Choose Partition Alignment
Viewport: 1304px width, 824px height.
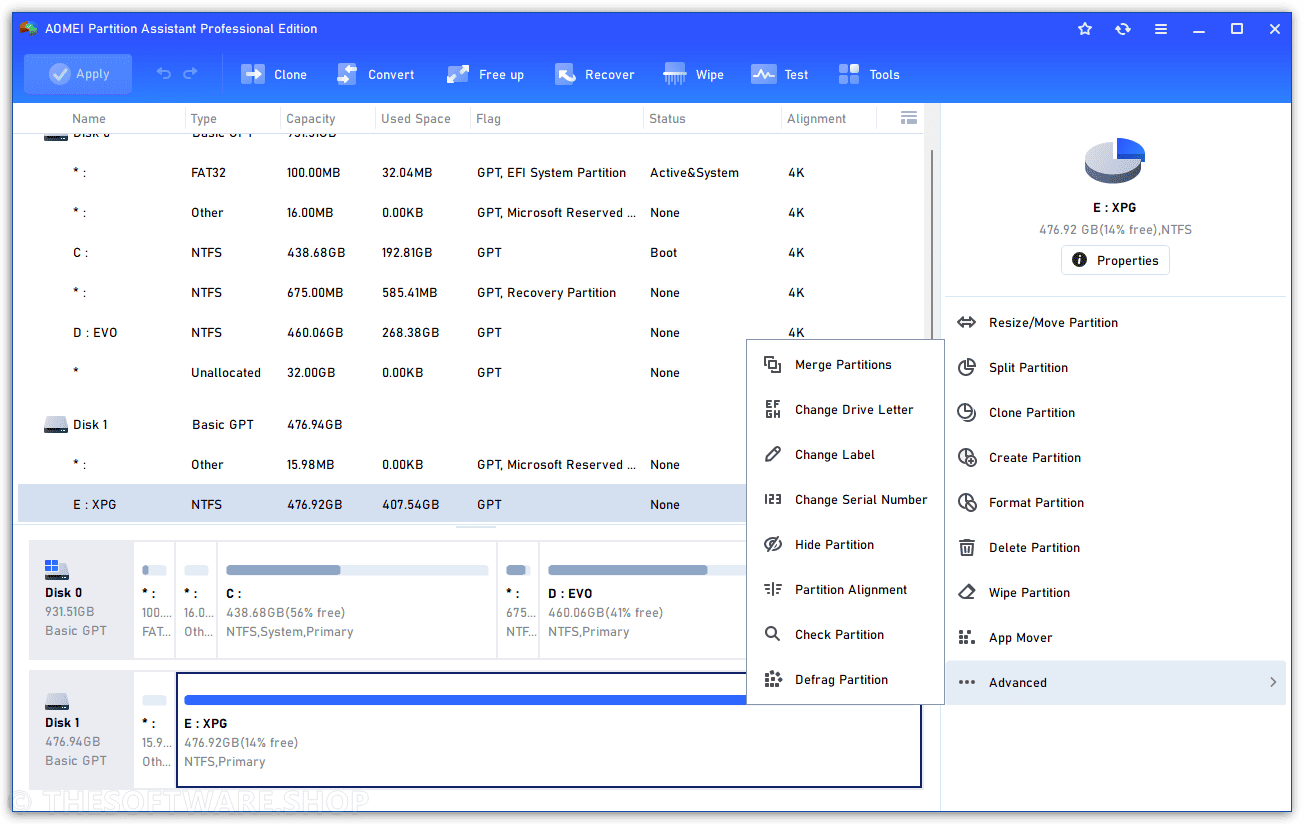(x=845, y=590)
